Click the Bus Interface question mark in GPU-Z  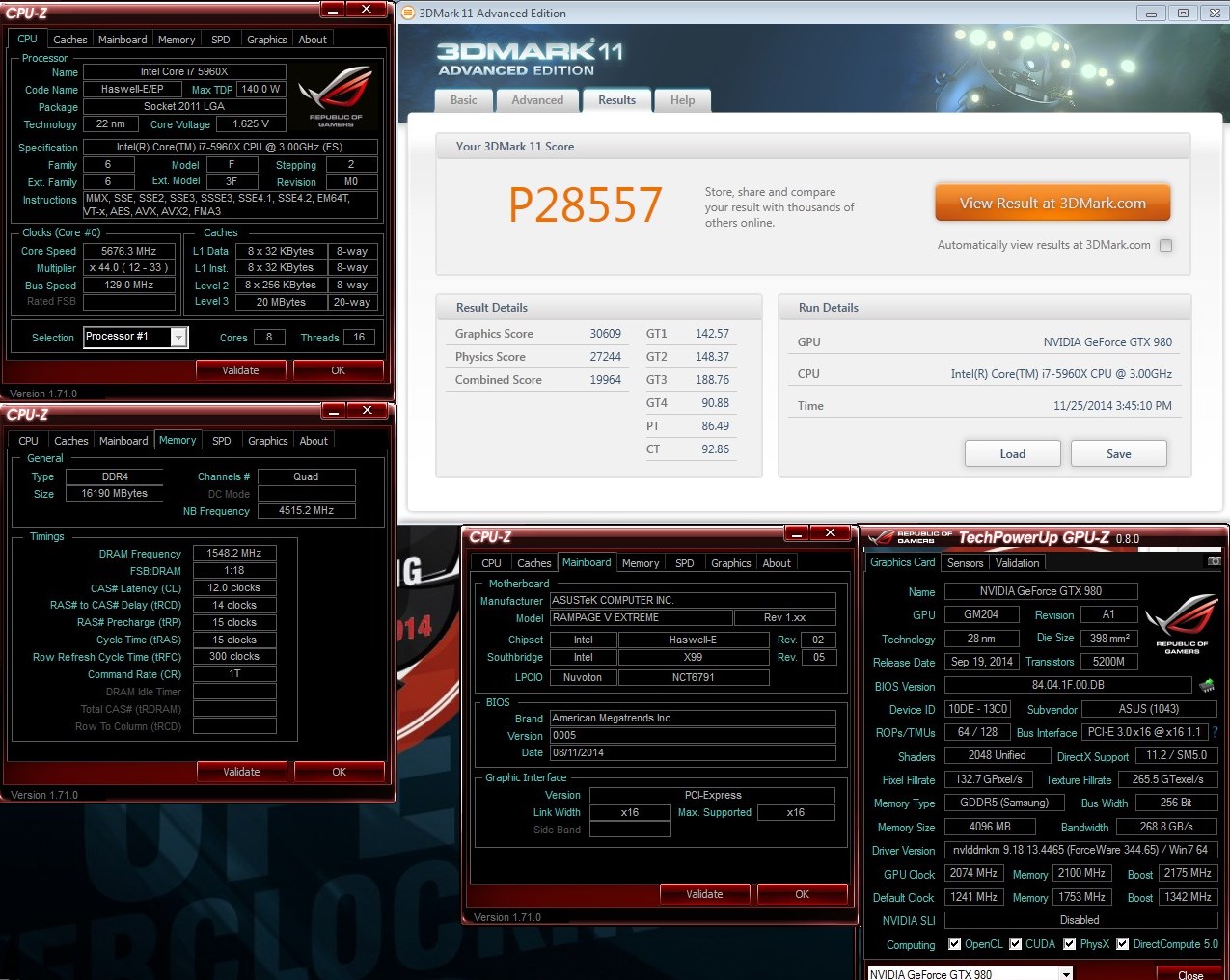(1215, 732)
